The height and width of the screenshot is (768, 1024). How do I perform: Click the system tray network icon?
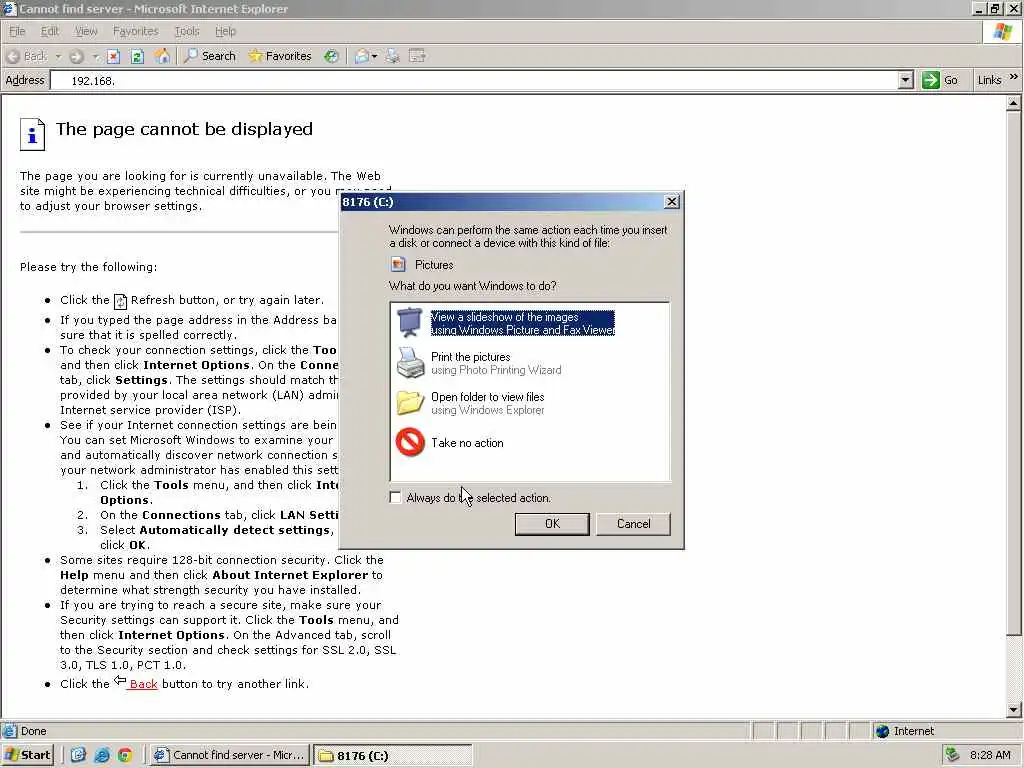pos(953,755)
